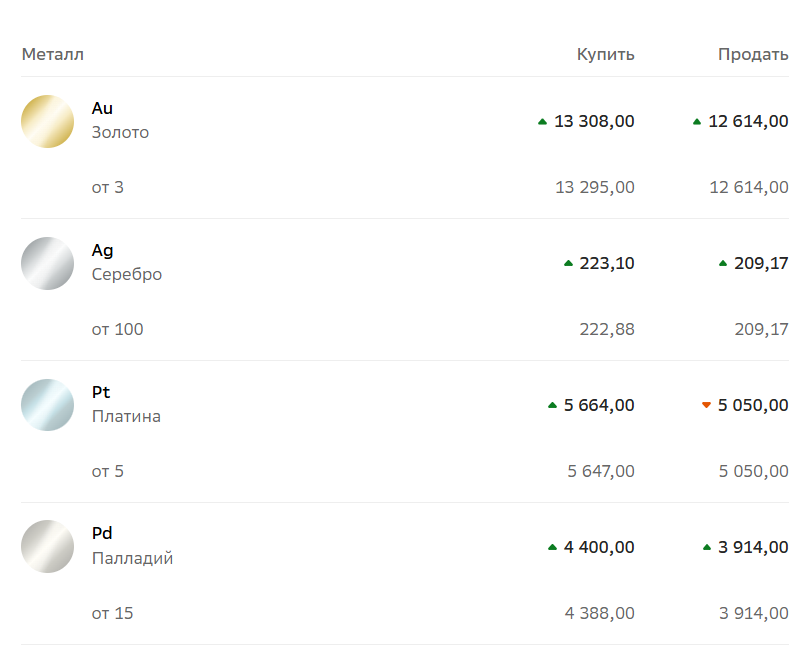Viewport: 812px width, 655px height.
Task: Click gold buy price 13 308,00
Action: point(594,122)
